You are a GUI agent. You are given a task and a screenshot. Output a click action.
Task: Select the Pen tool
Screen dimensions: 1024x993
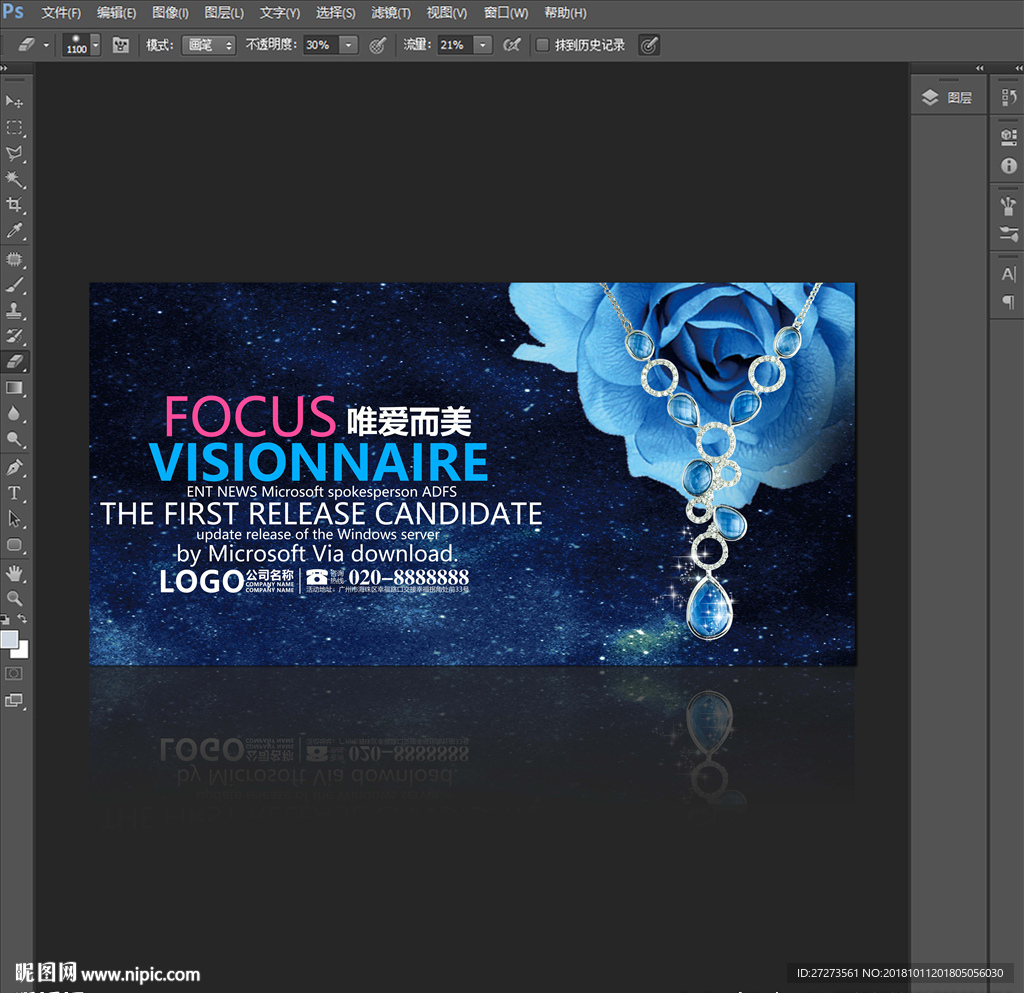(x=14, y=467)
